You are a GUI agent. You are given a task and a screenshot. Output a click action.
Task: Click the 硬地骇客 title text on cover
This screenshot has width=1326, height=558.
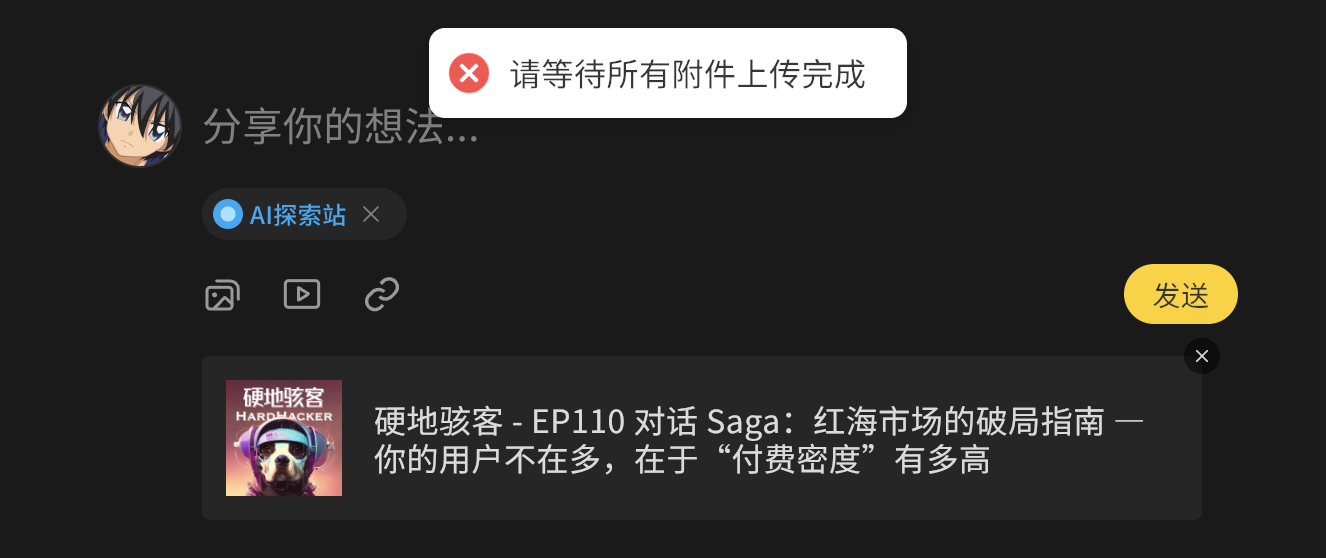[284, 395]
